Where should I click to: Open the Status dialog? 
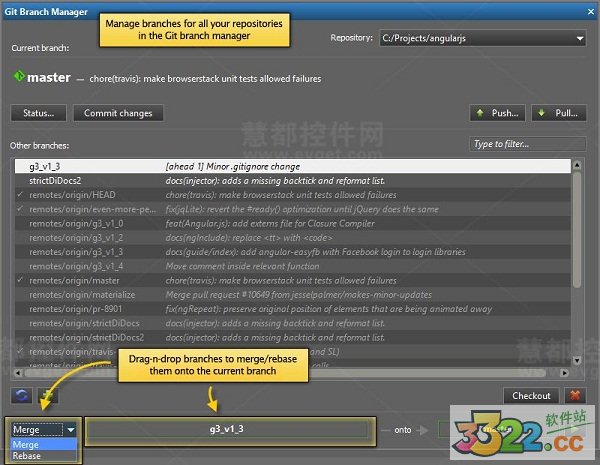point(39,113)
